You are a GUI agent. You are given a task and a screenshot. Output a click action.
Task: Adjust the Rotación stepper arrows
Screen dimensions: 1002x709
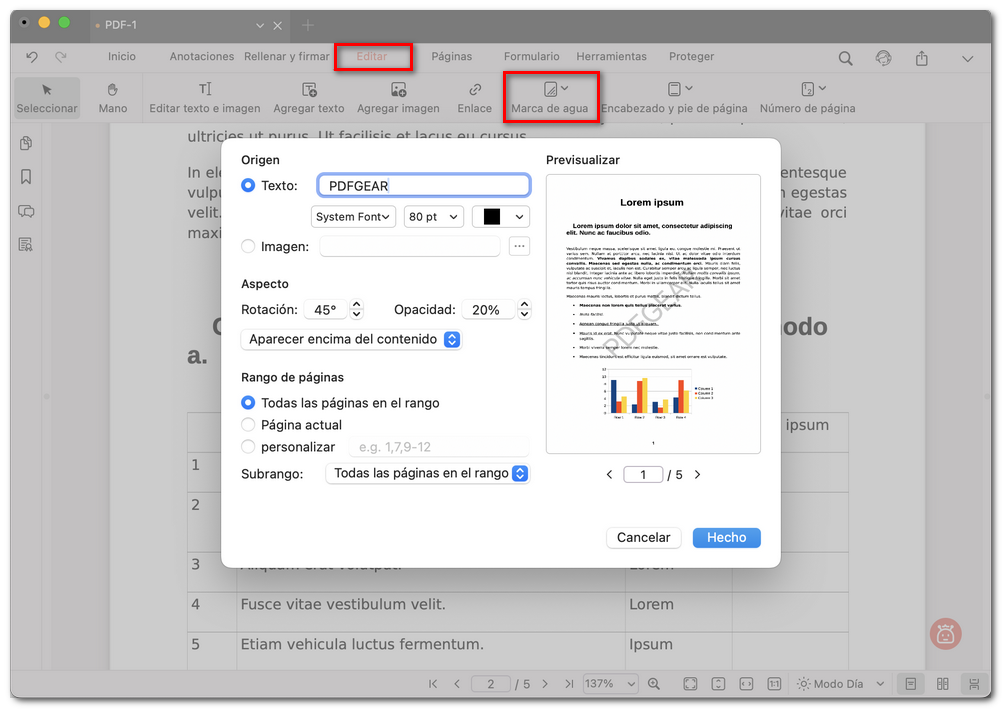(x=357, y=309)
